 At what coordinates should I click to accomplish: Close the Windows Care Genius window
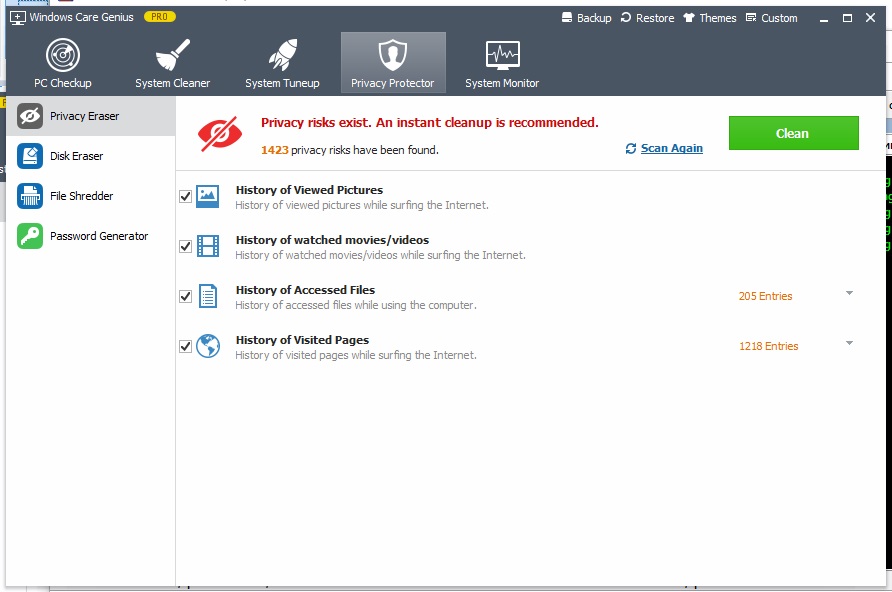[x=870, y=18]
